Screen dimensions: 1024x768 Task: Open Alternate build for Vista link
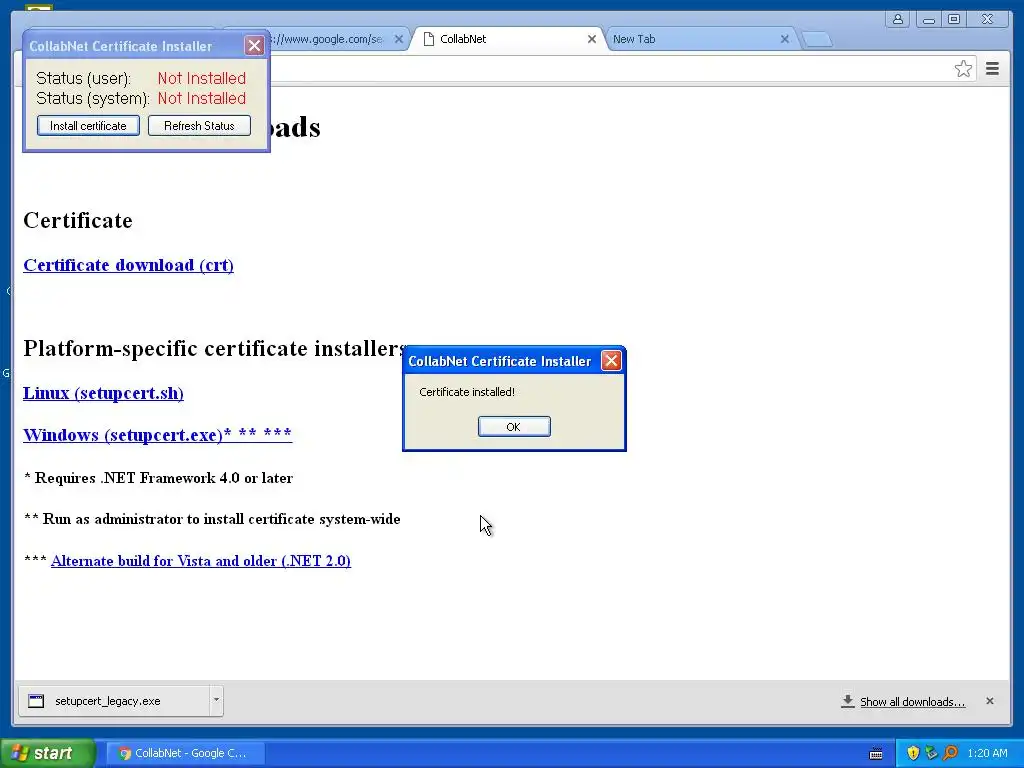point(201,561)
